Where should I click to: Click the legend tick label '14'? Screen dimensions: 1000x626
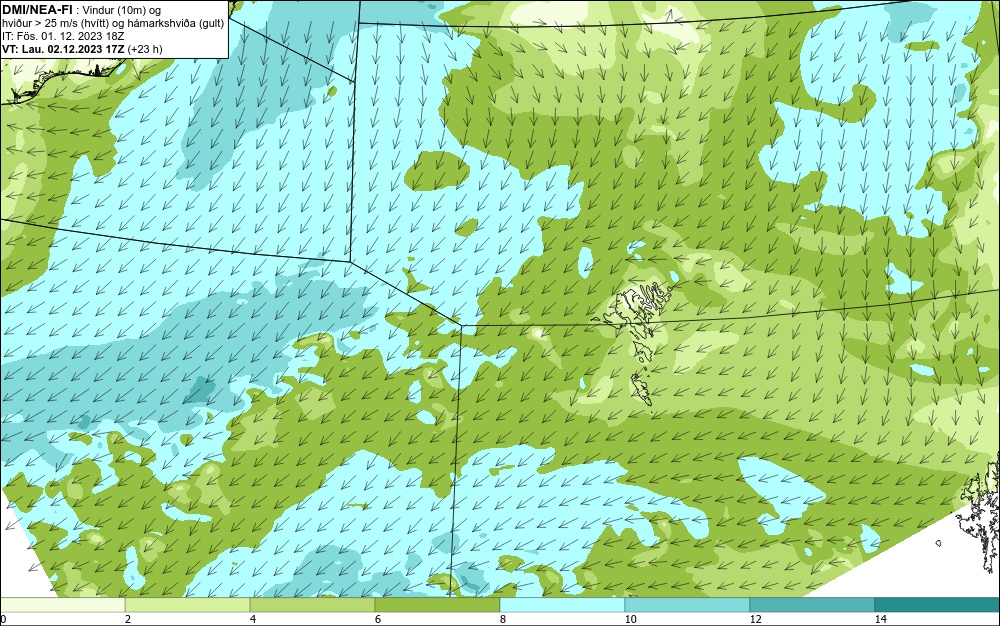[x=880, y=620]
